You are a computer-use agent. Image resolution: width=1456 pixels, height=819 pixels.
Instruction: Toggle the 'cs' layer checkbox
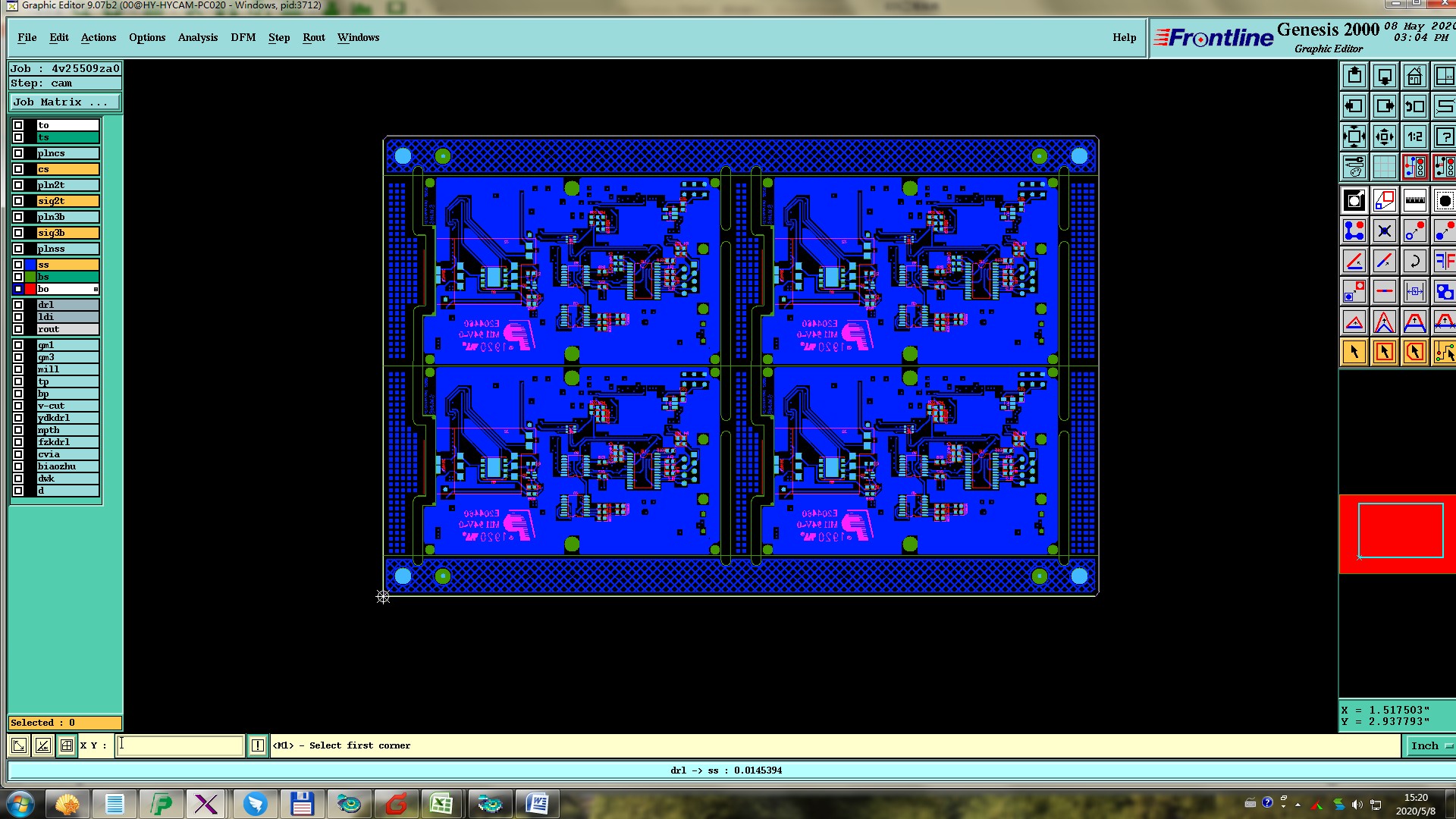coord(18,169)
